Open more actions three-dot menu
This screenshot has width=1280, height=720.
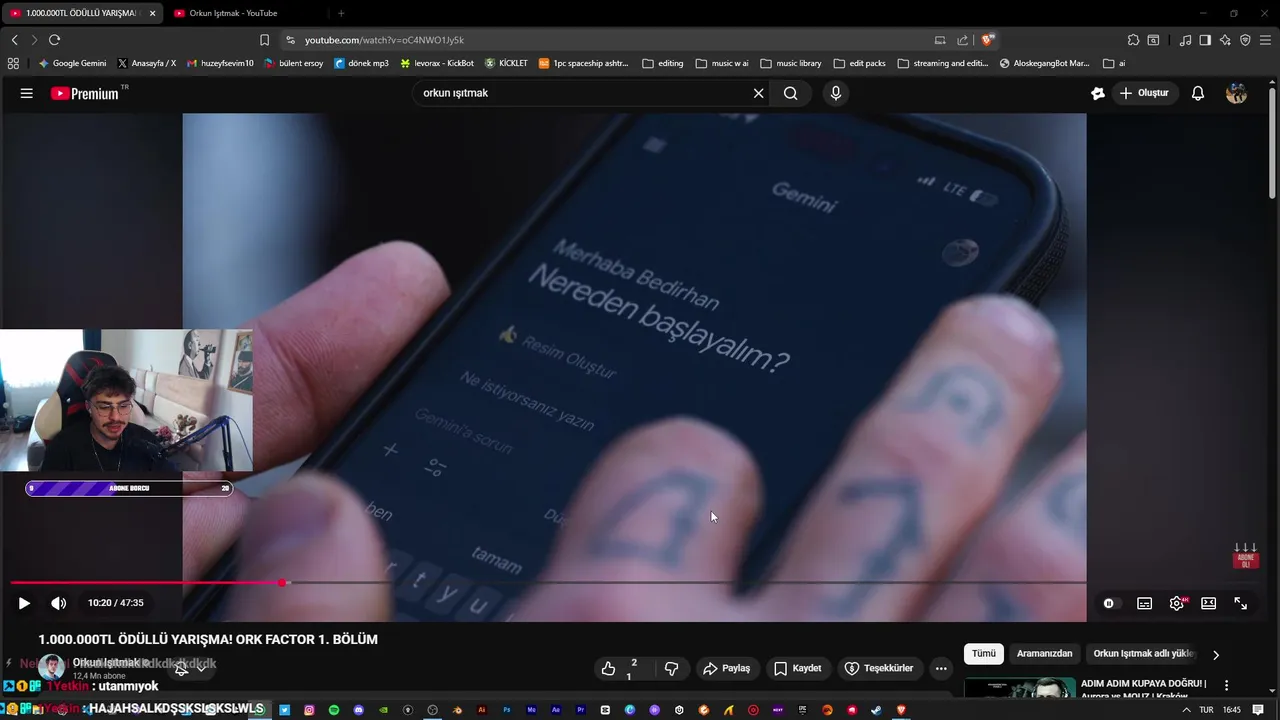pyautogui.click(x=941, y=668)
